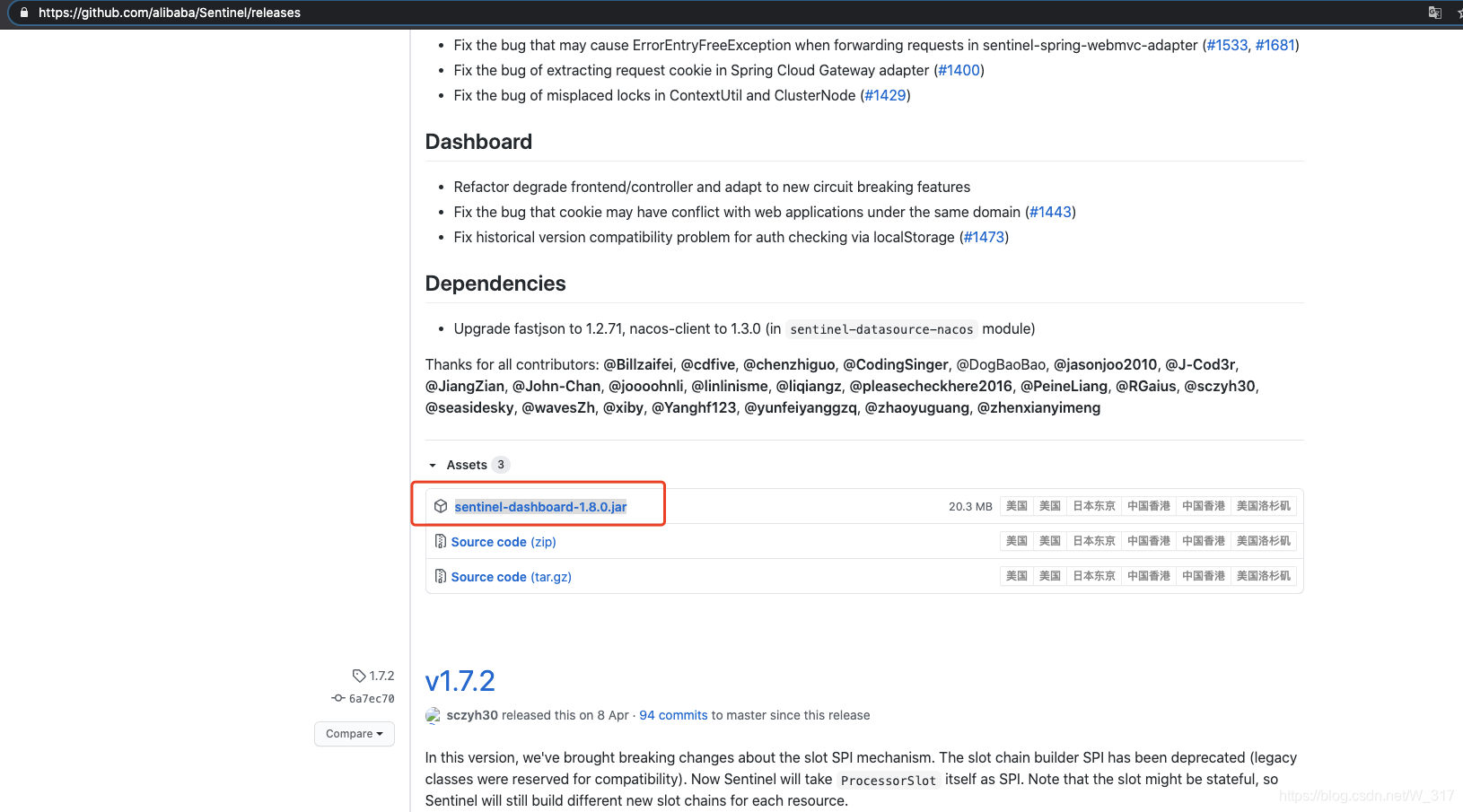
Task: Open issue #1473 link
Action: (985, 237)
